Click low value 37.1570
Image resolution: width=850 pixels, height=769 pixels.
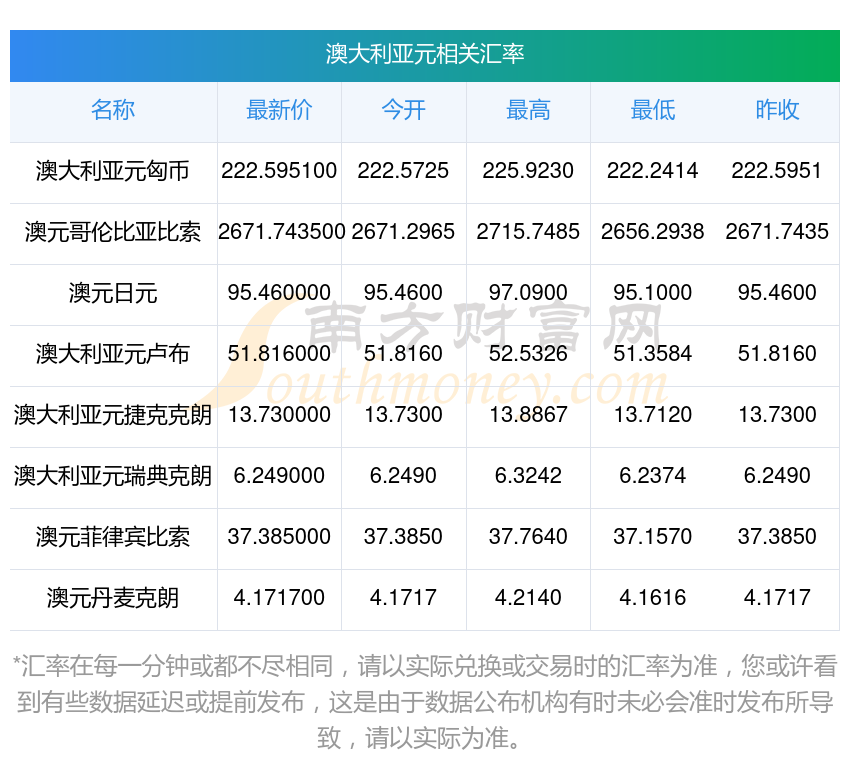coord(653,537)
